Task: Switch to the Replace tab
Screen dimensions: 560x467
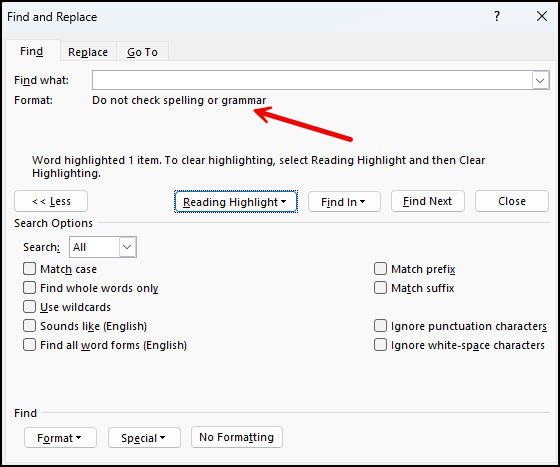Action: 88,52
